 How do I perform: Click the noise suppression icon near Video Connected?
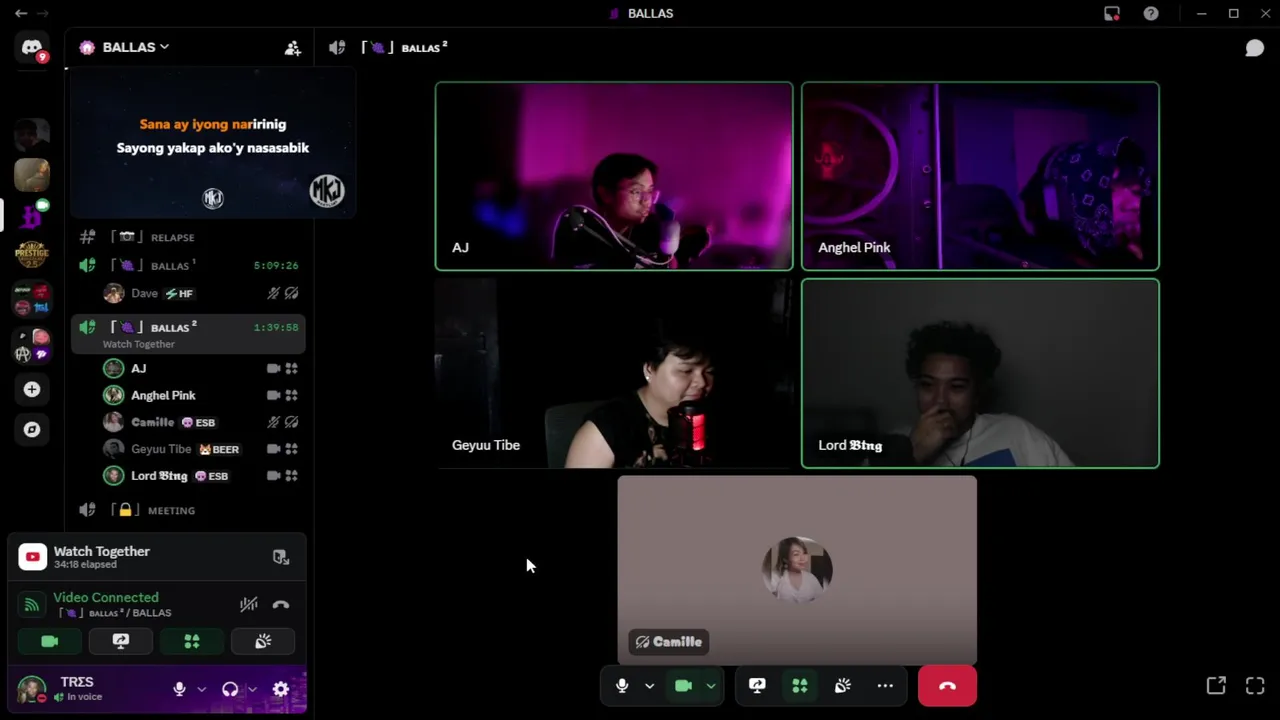coord(248,604)
